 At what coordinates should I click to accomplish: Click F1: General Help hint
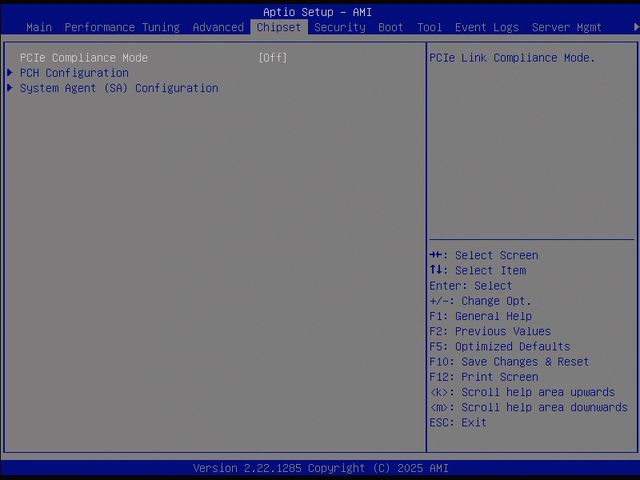(x=480, y=316)
